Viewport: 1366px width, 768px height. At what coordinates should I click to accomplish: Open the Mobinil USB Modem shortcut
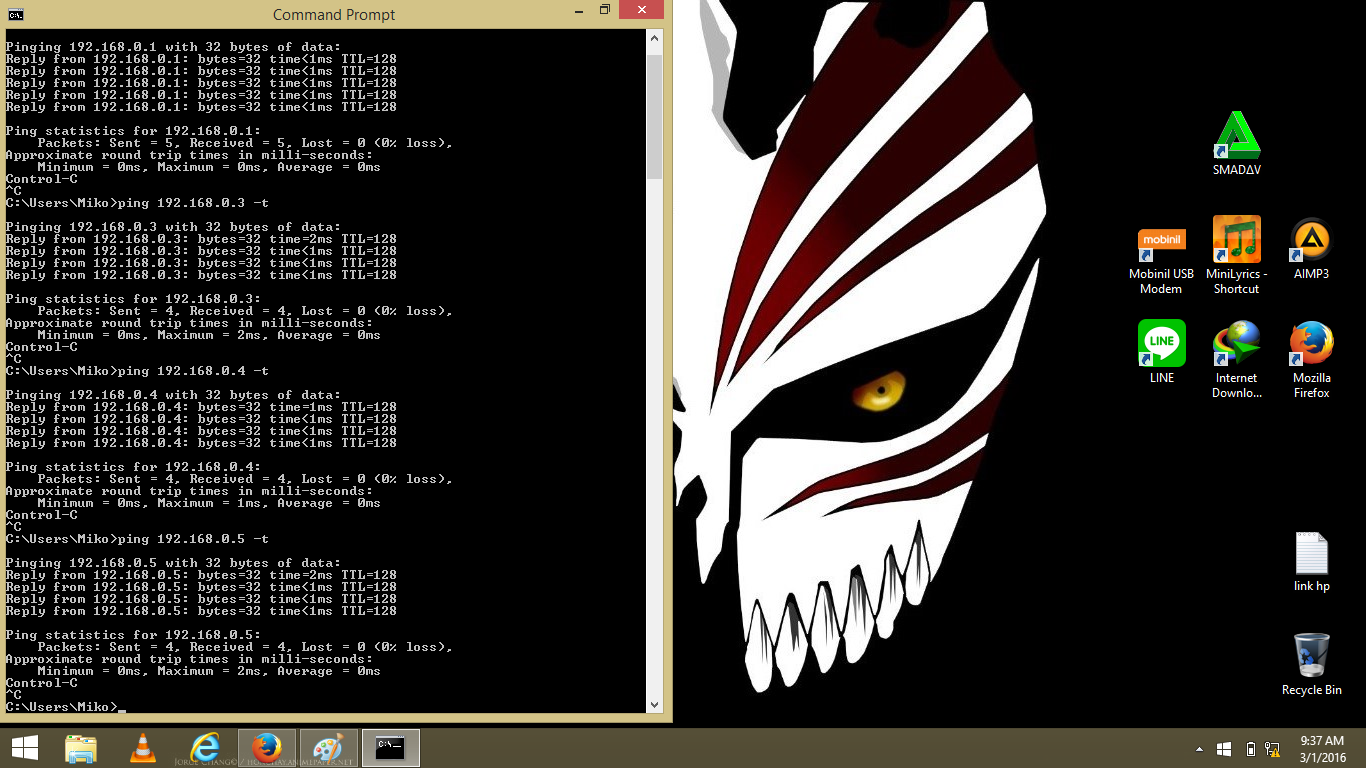pyautogui.click(x=1161, y=257)
